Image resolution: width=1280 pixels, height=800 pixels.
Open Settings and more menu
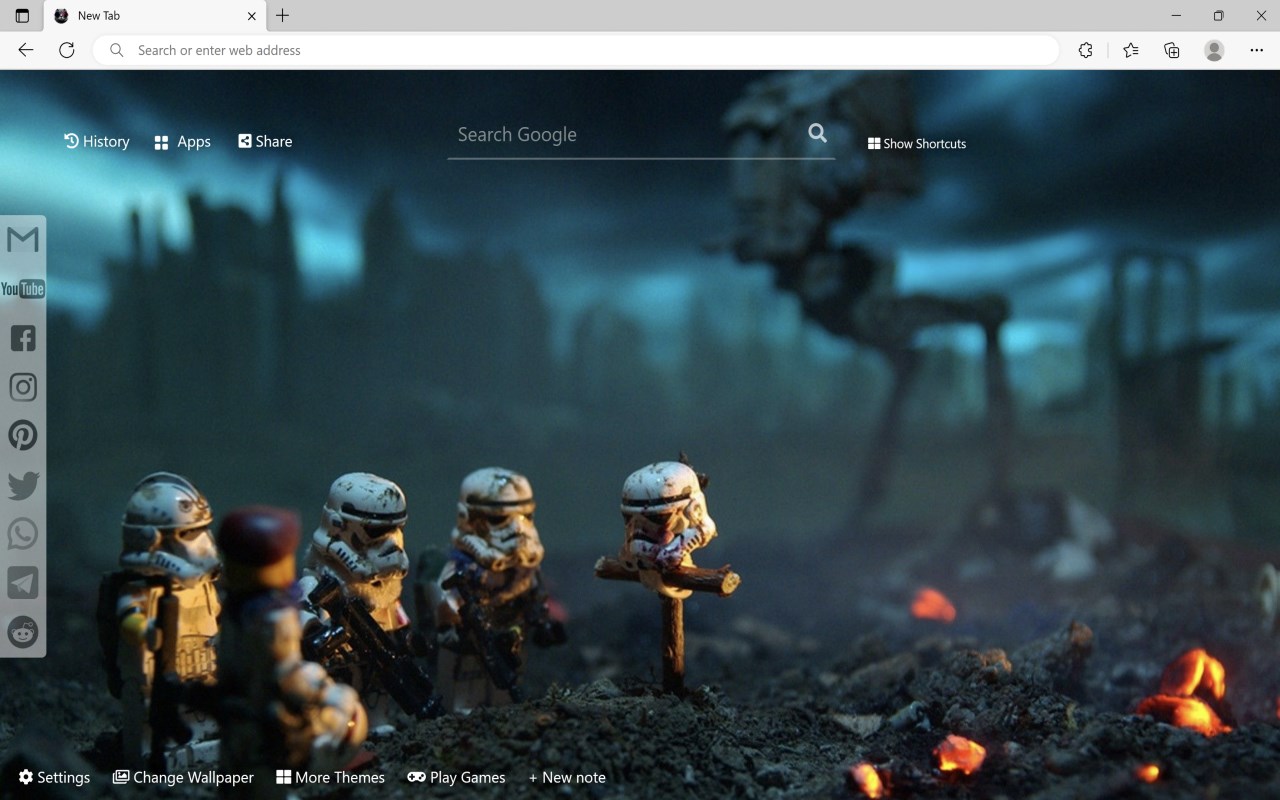[1257, 50]
